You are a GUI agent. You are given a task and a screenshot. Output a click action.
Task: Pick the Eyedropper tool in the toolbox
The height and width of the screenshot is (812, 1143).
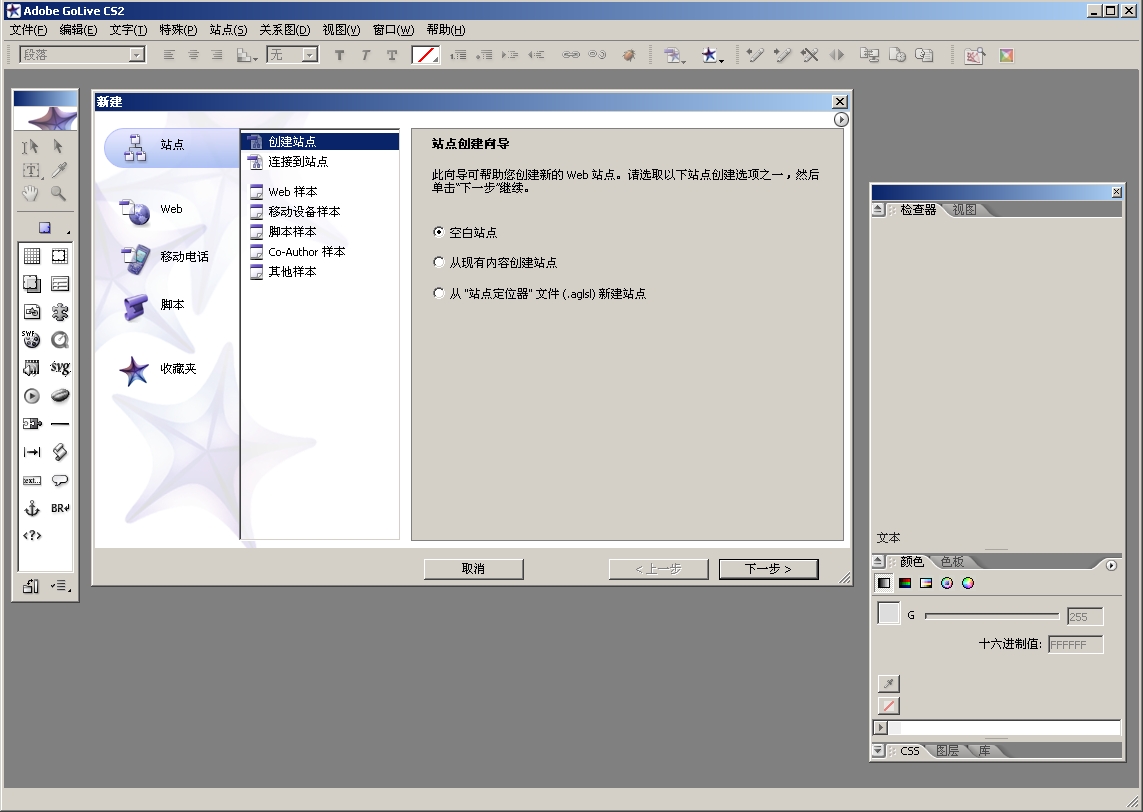point(59,170)
